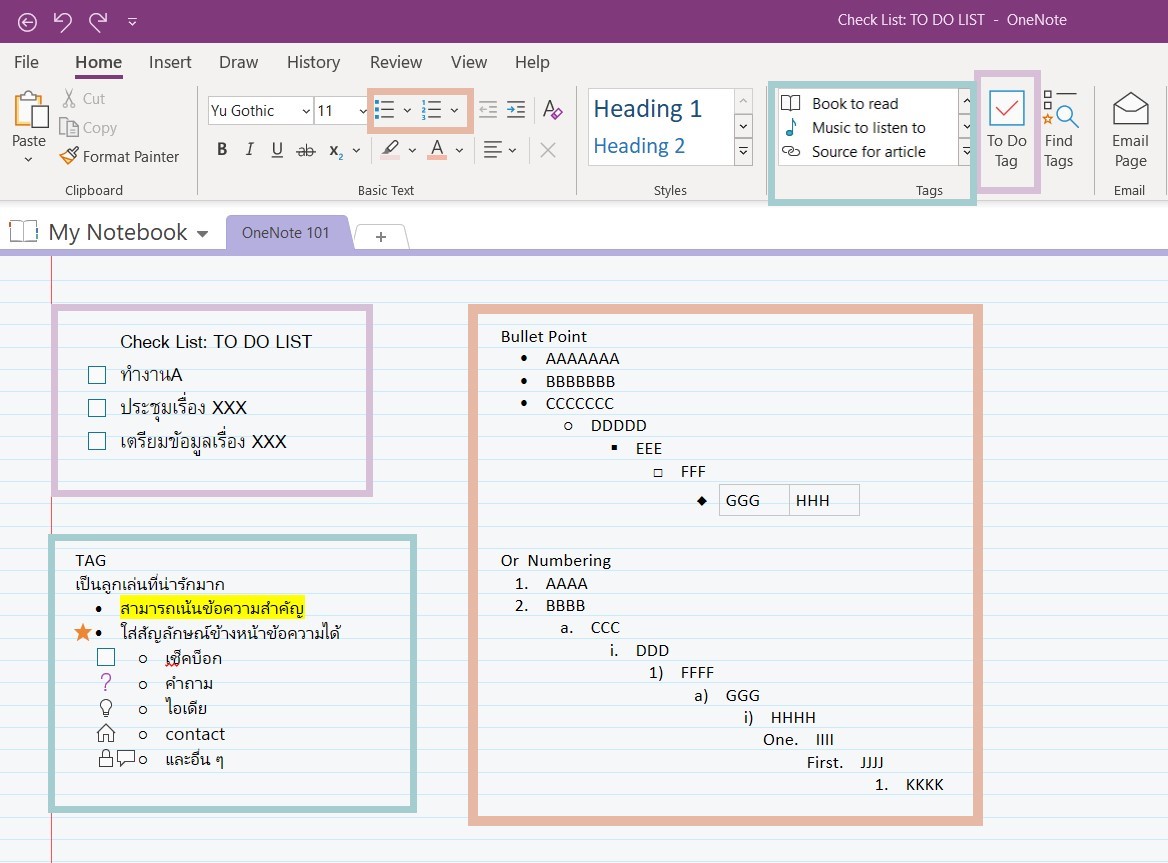This screenshot has height=863, width=1168.
Task: Open the File menu
Action: pos(26,62)
